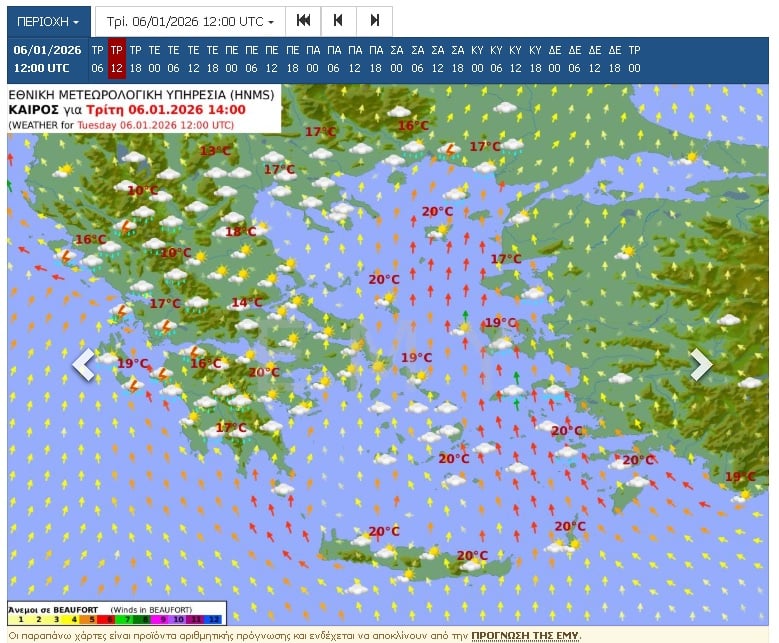Select the highlighted ΤΡ 12 time slot
The width and height of the screenshot is (779, 643).
pos(117,59)
